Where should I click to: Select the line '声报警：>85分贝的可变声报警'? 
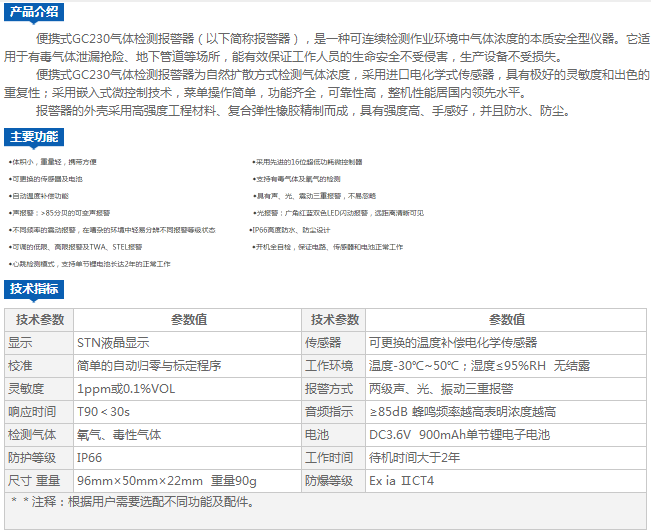pyautogui.click(x=59, y=213)
